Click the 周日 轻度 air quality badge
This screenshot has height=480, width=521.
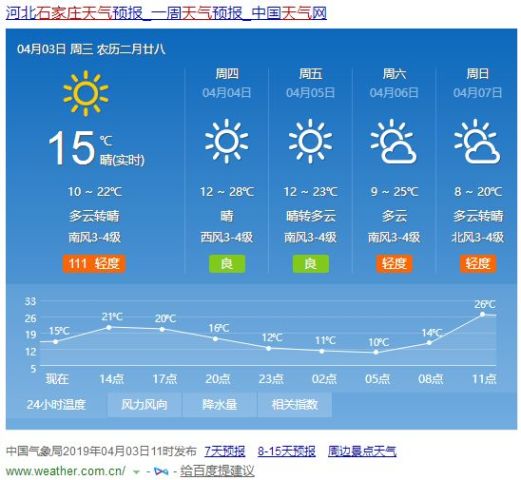click(x=478, y=264)
